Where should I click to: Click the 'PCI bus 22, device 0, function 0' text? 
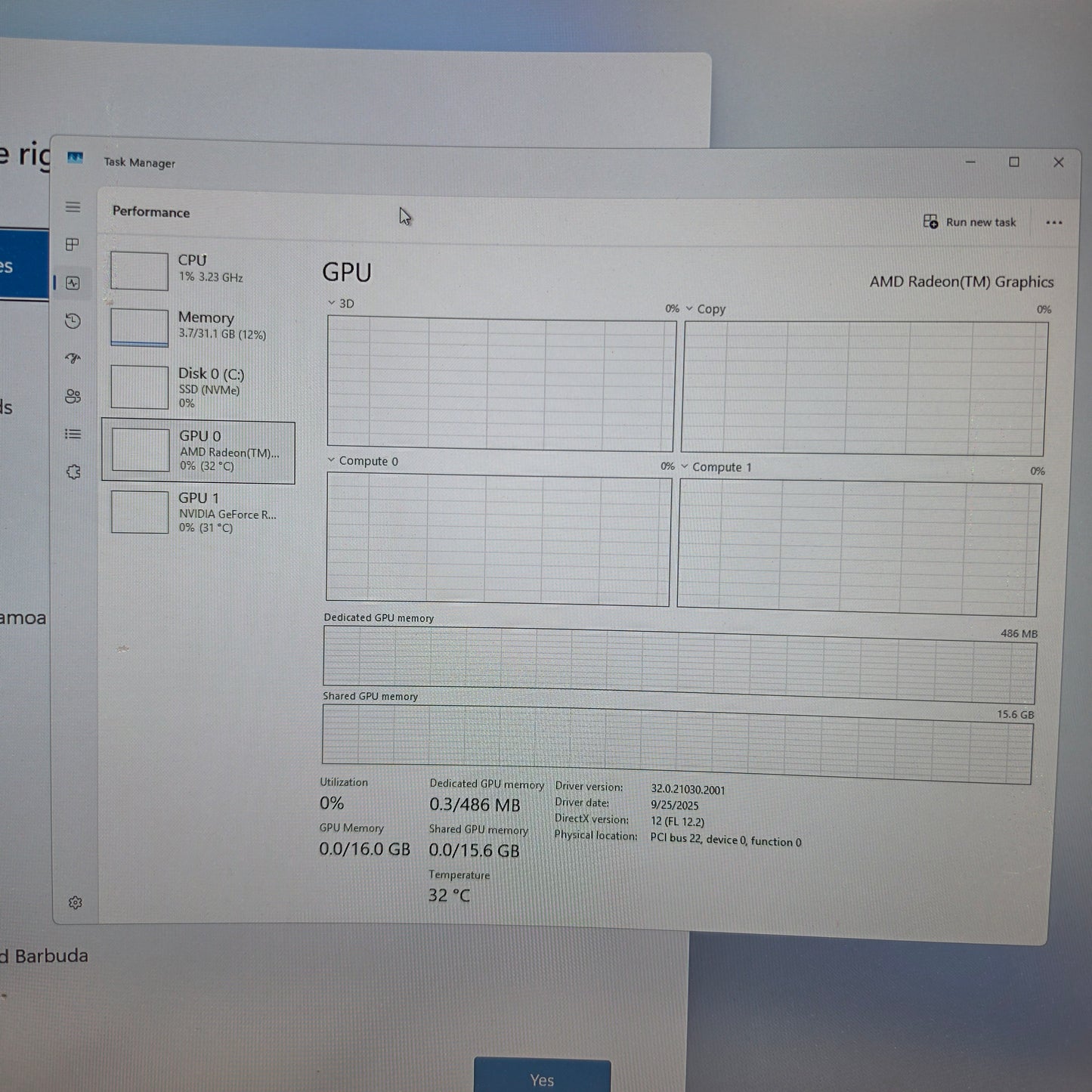[725, 840]
